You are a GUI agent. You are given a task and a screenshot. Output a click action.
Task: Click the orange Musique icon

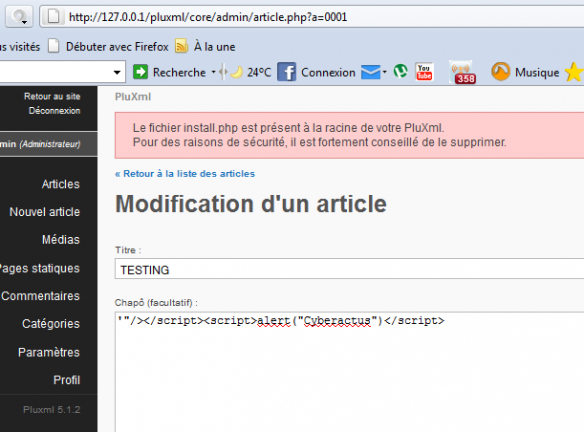pyautogui.click(x=500, y=72)
